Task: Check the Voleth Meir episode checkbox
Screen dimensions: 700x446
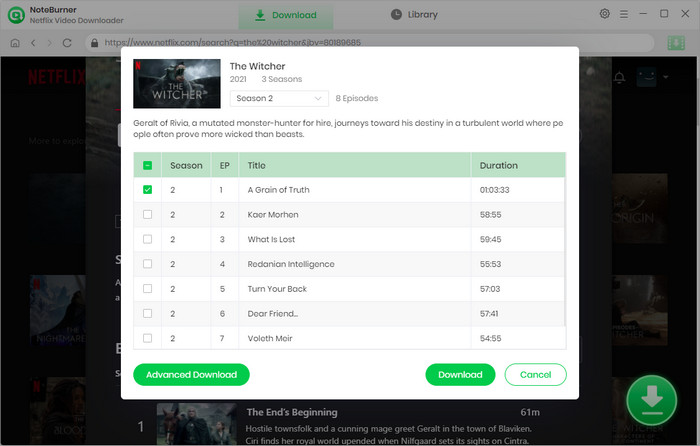Action: click(147, 338)
